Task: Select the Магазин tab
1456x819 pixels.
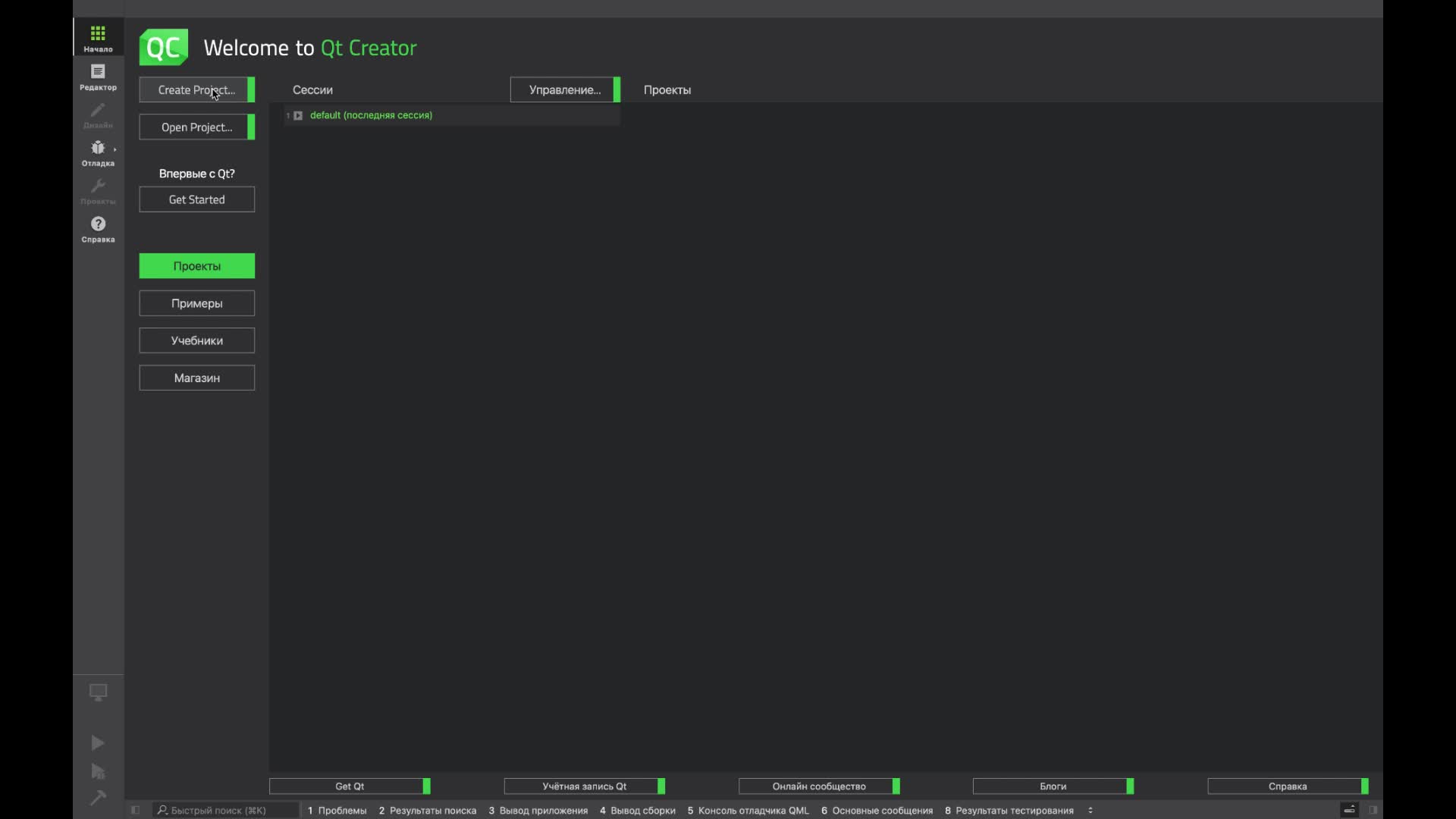Action: [x=197, y=378]
